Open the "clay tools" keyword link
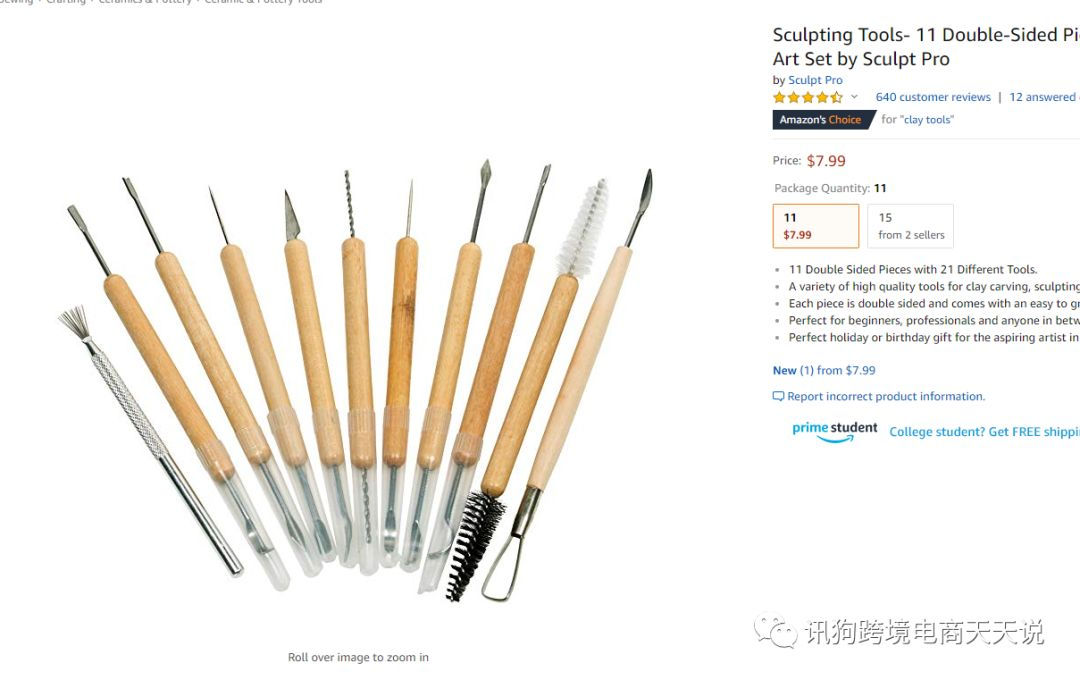 [x=928, y=120]
